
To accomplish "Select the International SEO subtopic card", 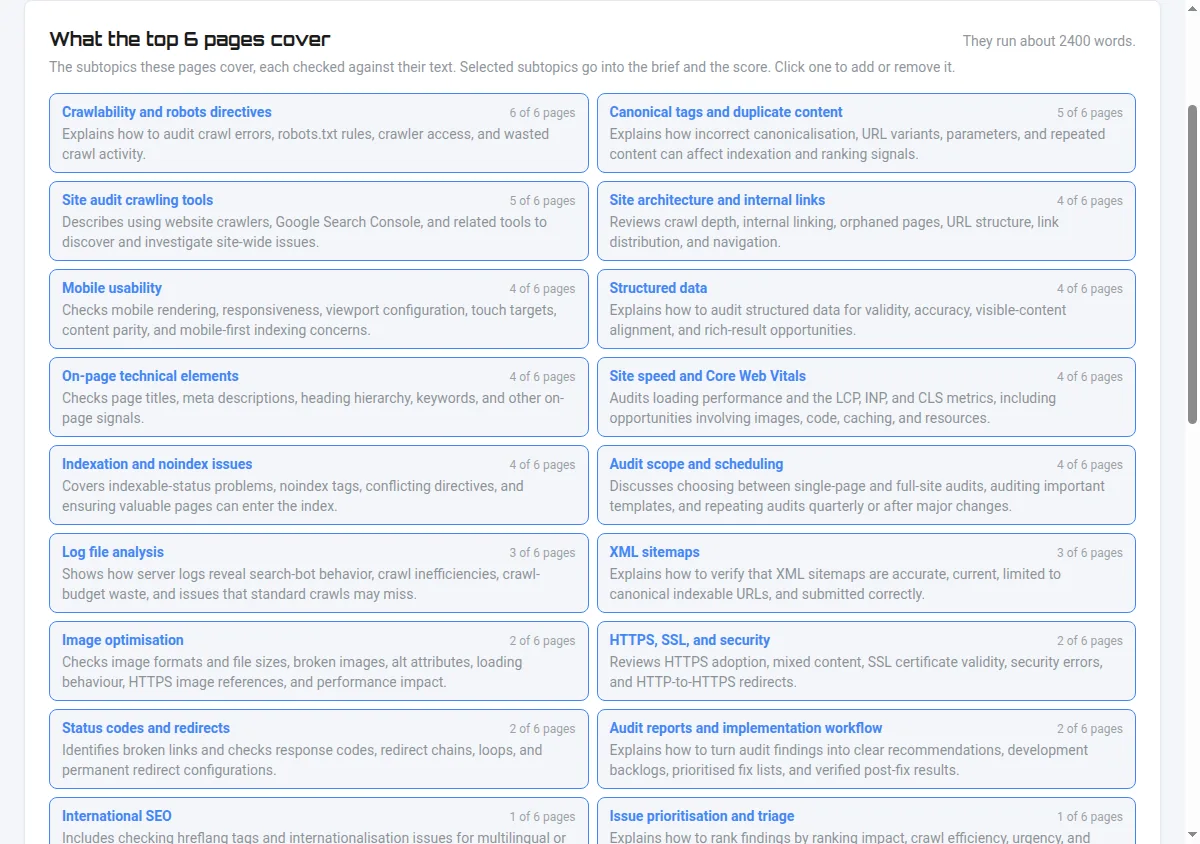I will point(318,821).
